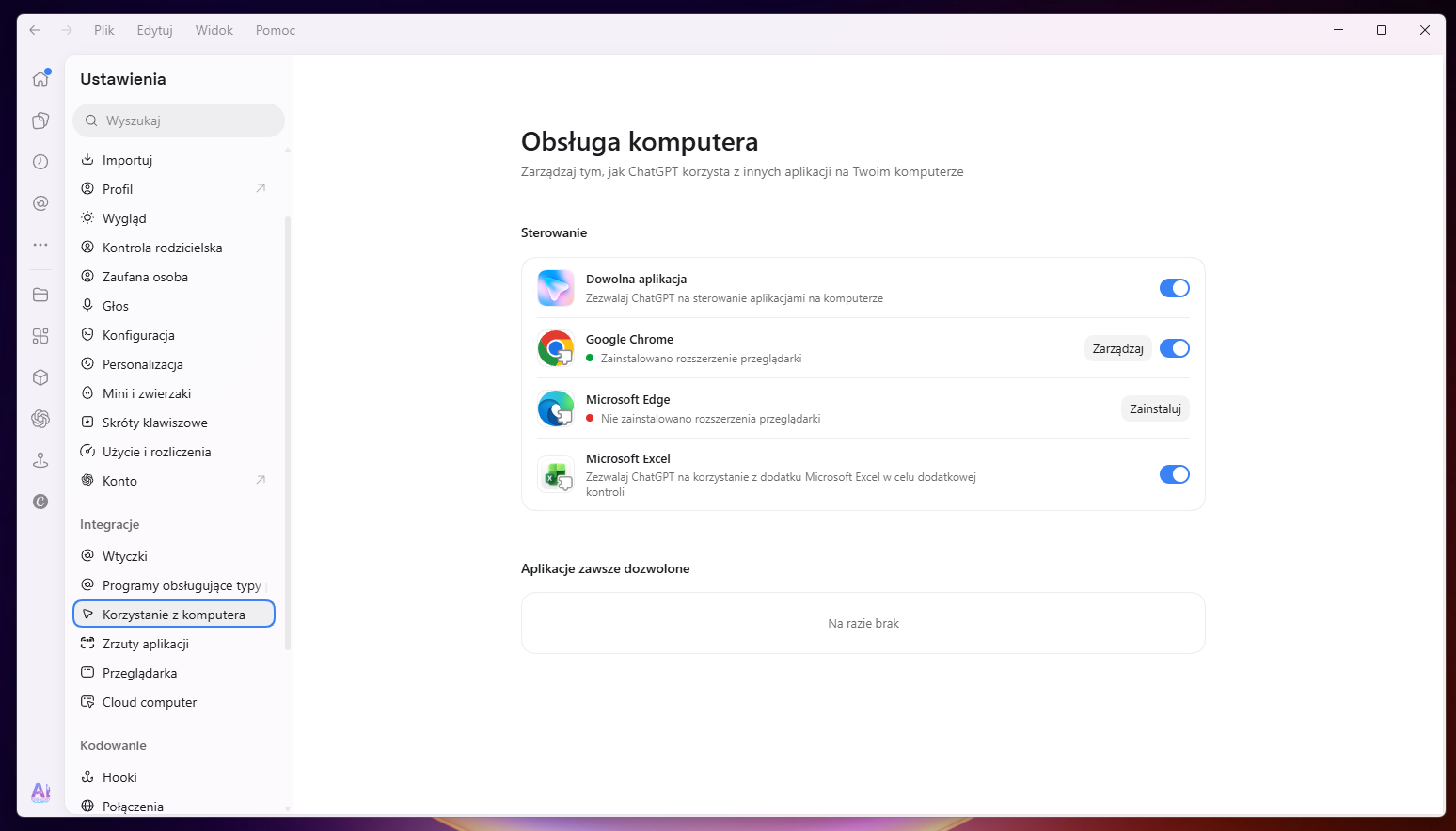1456x831 pixels.
Task: Open the cube icon in the left rail
Action: click(40, 377)
